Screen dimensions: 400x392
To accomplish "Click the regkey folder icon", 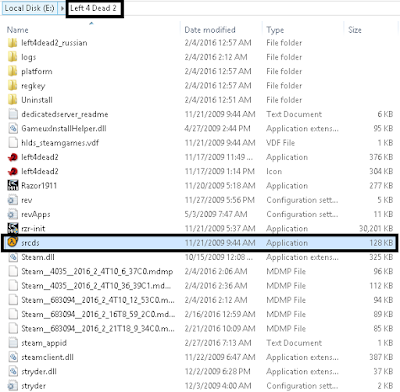I will 13,86.
